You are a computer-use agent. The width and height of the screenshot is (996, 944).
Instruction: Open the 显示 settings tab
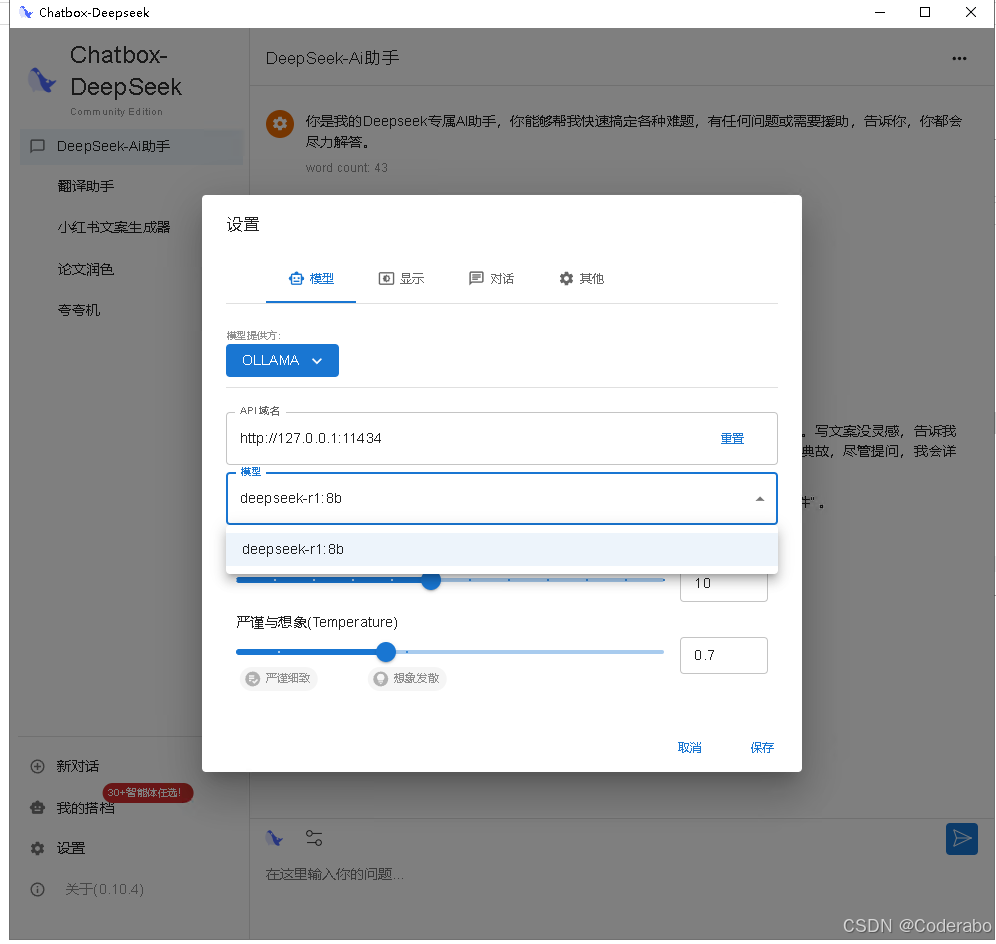[x=401, y=279]
